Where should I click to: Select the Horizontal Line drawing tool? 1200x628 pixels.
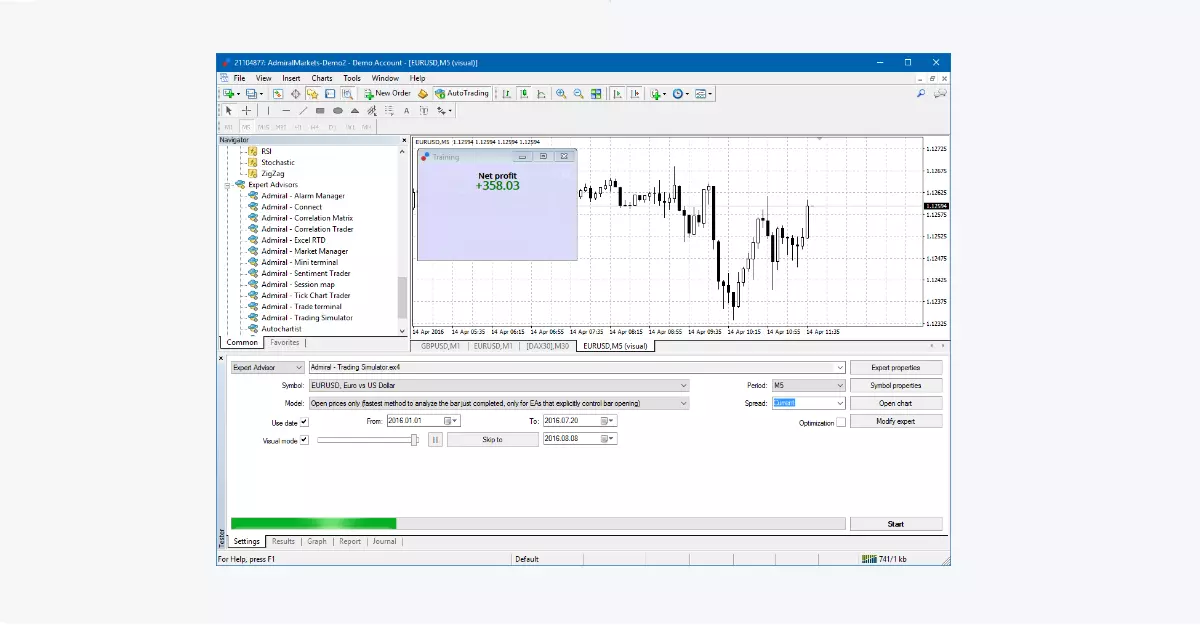pyautogui.click(x=286, y=110)
